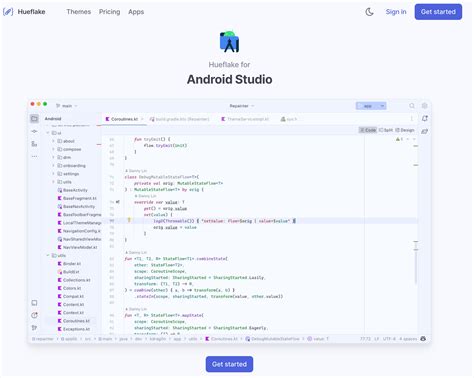Click the 4 spaces indent setting
The image size is (474, 378).
tap(408, 339)
